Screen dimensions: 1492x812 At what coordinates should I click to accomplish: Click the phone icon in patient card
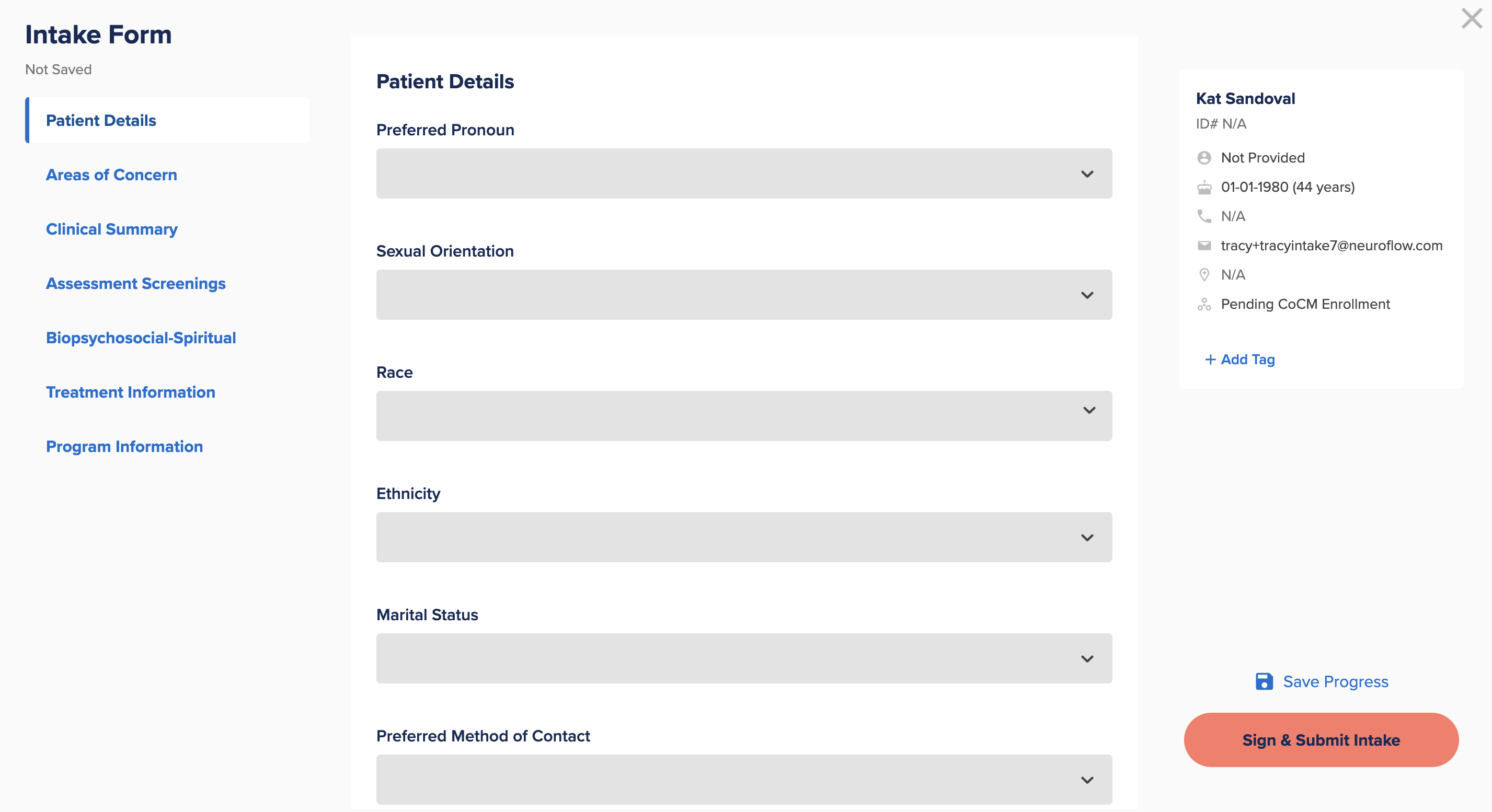pyautogui.click(x=1204, y=216)
